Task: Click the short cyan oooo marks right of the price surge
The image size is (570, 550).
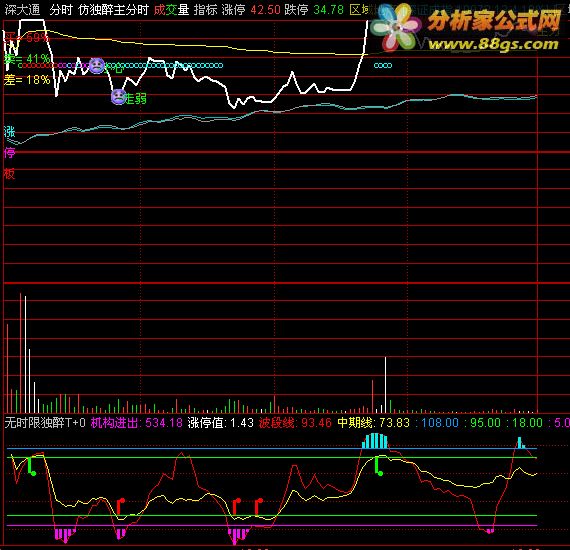Action: point(383,65)
